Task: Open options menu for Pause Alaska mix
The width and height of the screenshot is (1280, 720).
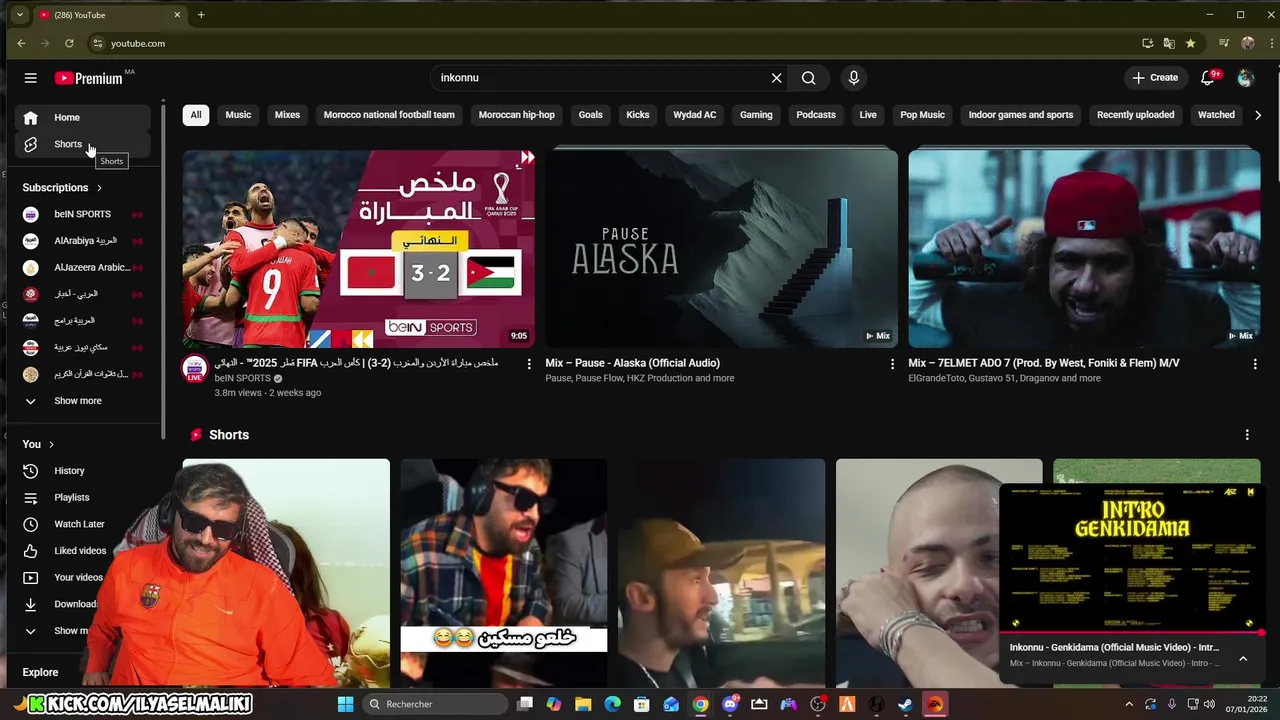Action: [x=892, y=364]
